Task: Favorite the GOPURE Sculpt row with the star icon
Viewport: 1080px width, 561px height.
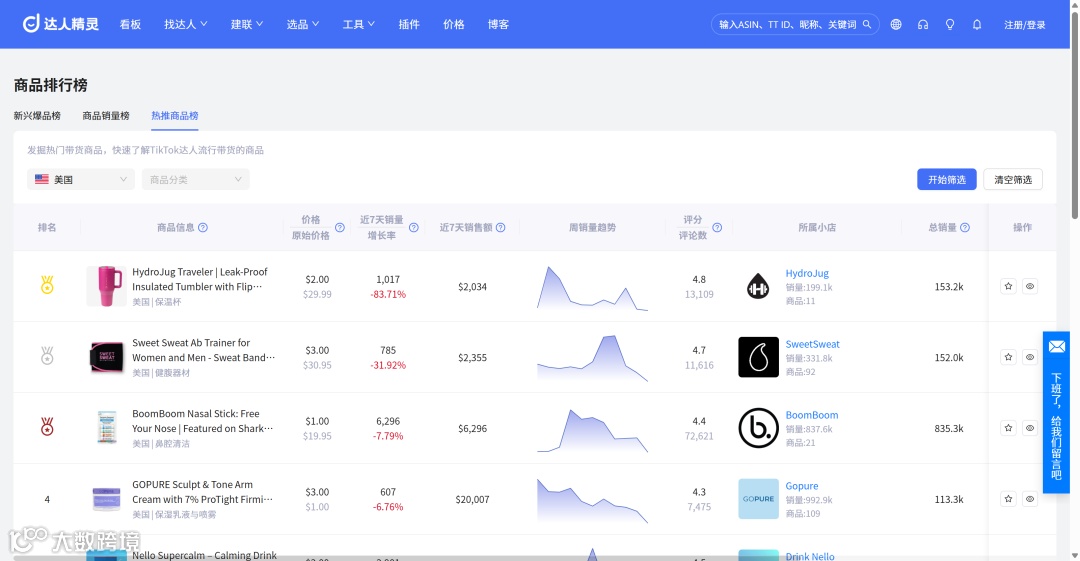Action: (1008, 499)
